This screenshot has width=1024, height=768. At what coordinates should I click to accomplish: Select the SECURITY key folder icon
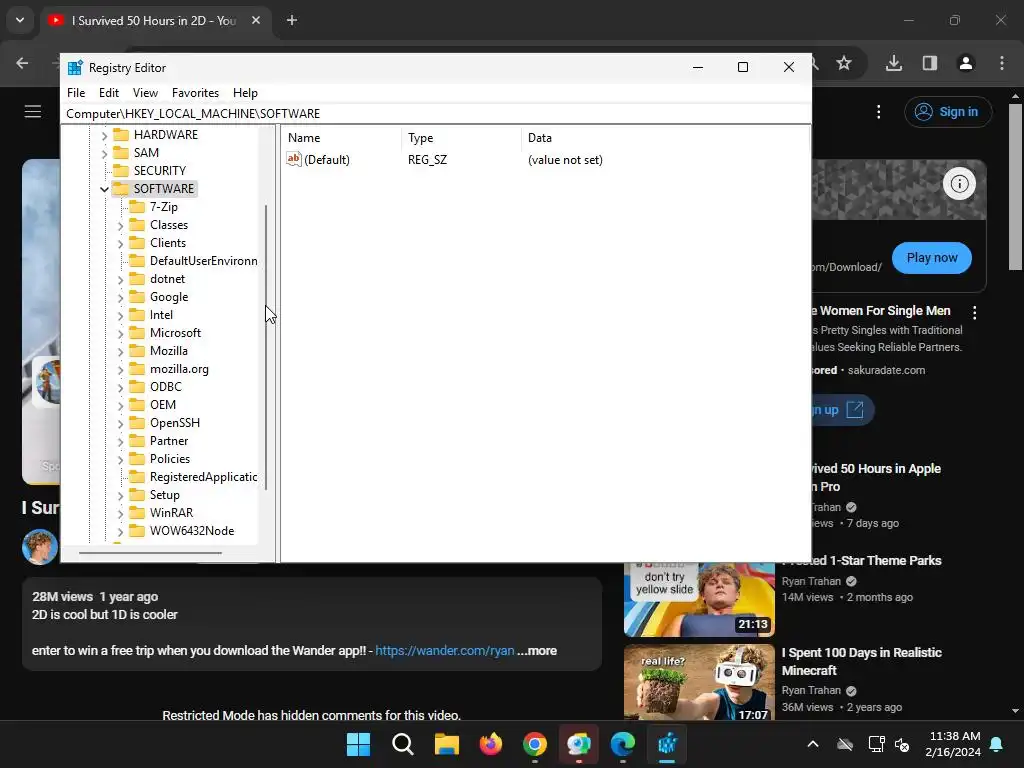pos(121,170)
